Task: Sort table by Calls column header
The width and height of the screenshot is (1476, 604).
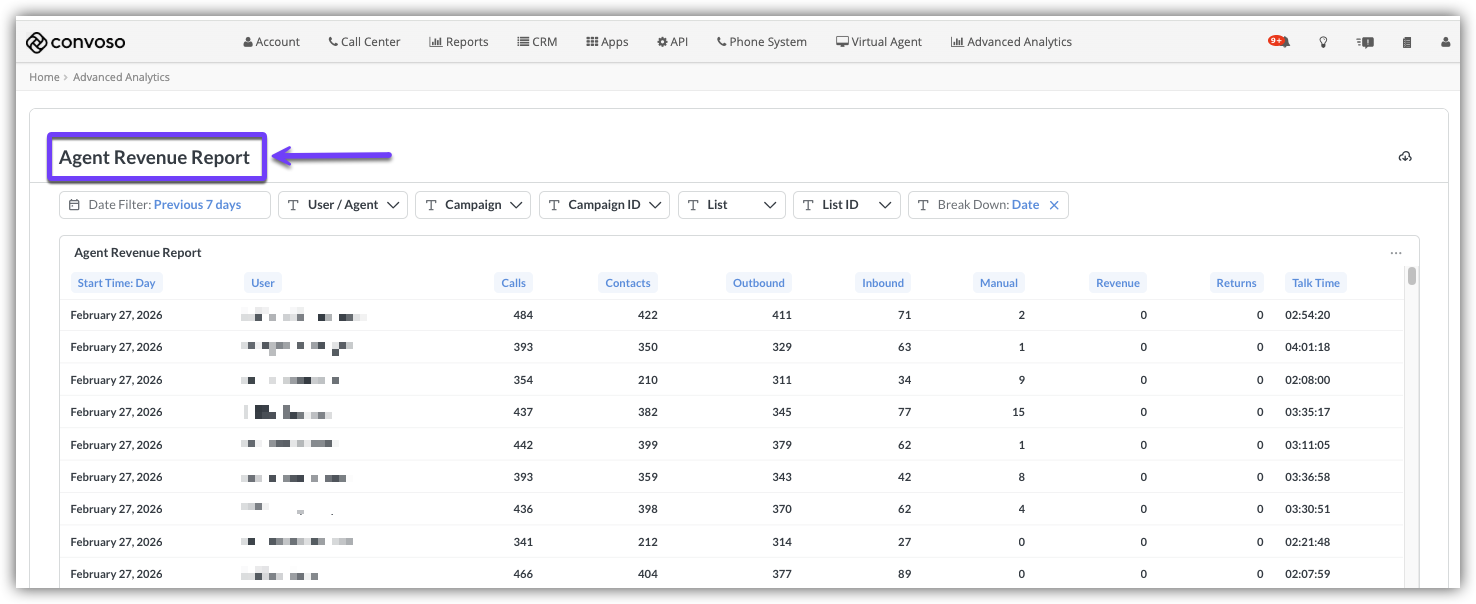Action: [x=513, y=283]
